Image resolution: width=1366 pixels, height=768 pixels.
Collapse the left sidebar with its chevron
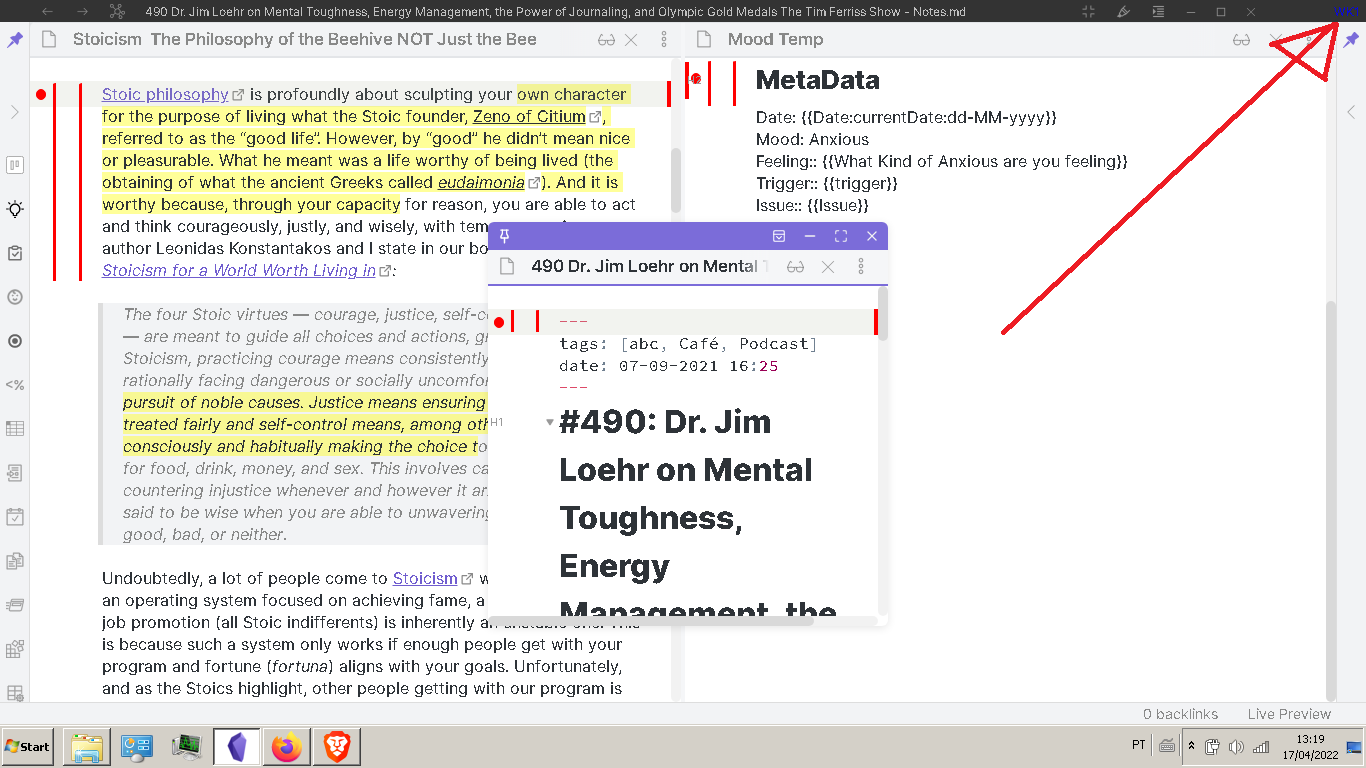[x=14, y=112]
